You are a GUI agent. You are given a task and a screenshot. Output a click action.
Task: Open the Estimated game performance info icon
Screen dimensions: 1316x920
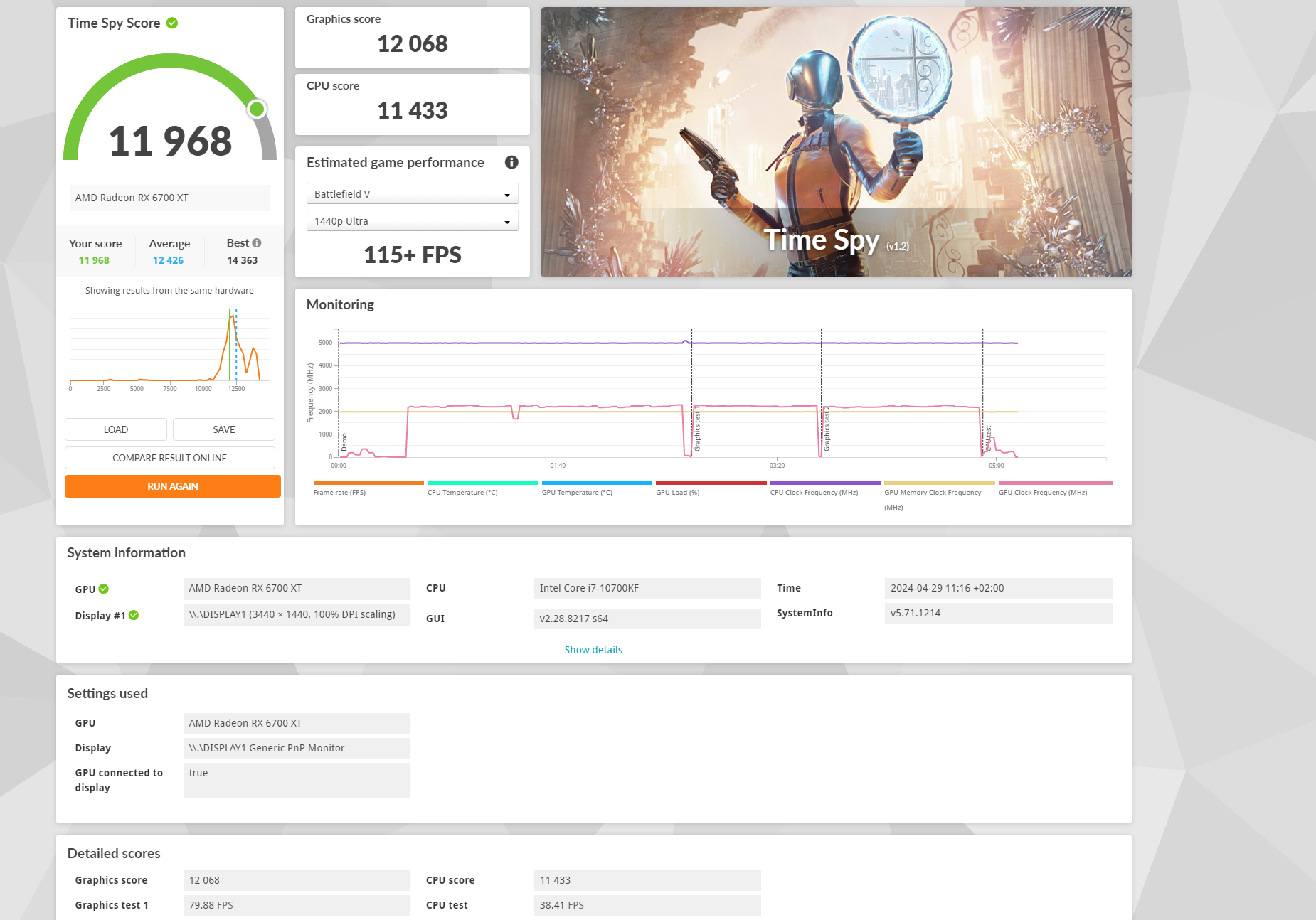pos(511,162)
